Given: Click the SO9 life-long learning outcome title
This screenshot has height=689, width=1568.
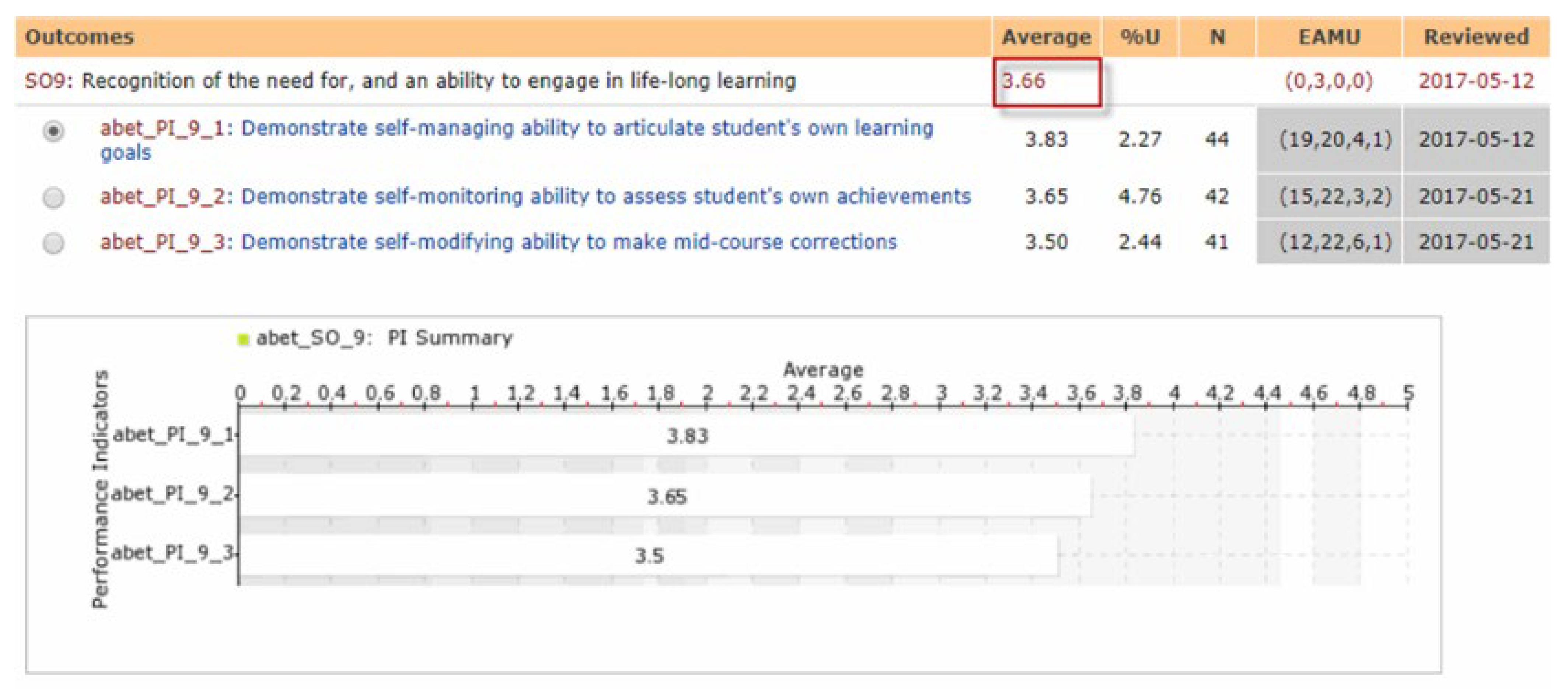Looking at the screenshot, I should click(410, 81).
